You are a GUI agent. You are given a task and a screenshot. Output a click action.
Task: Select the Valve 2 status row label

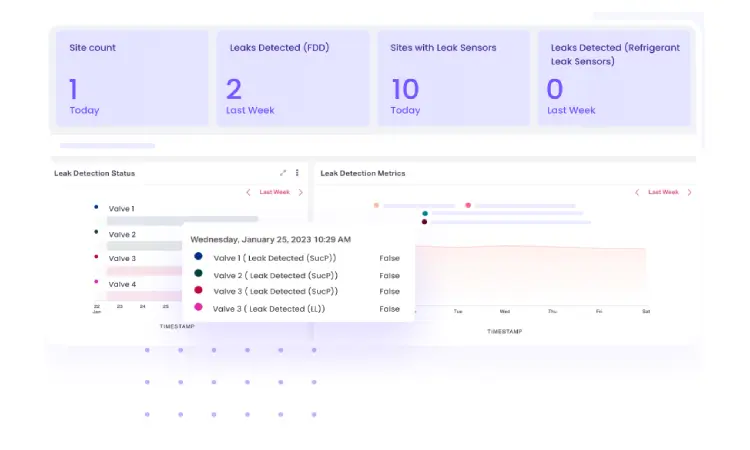[x=122, y=234]
